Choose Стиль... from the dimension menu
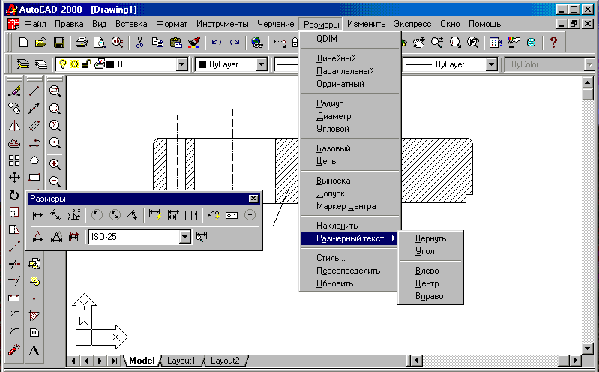Image resolution: width=599 pixels, height=372 pixels. point(330,258)
